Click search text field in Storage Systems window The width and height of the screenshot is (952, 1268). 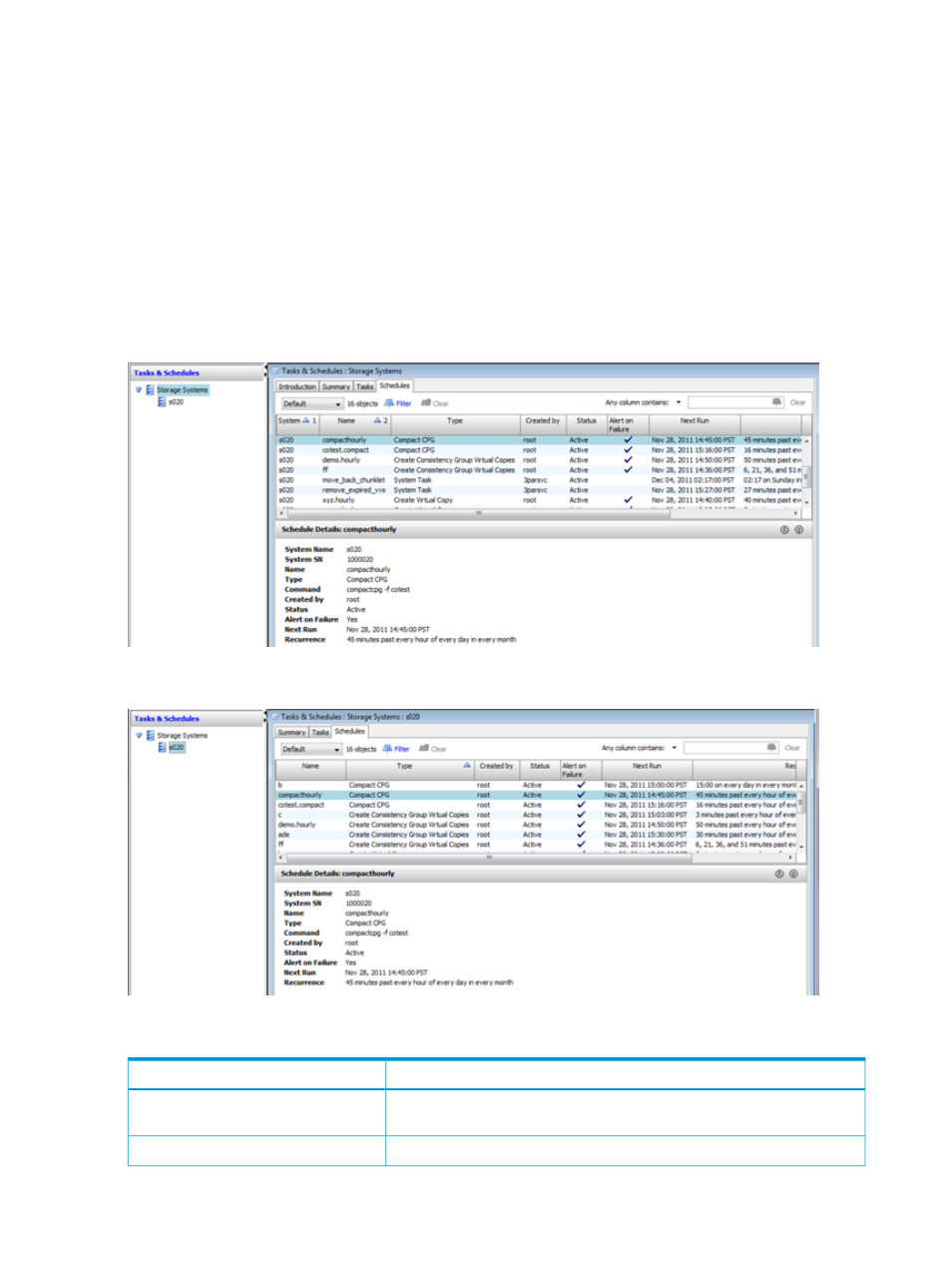click(735, 402)
